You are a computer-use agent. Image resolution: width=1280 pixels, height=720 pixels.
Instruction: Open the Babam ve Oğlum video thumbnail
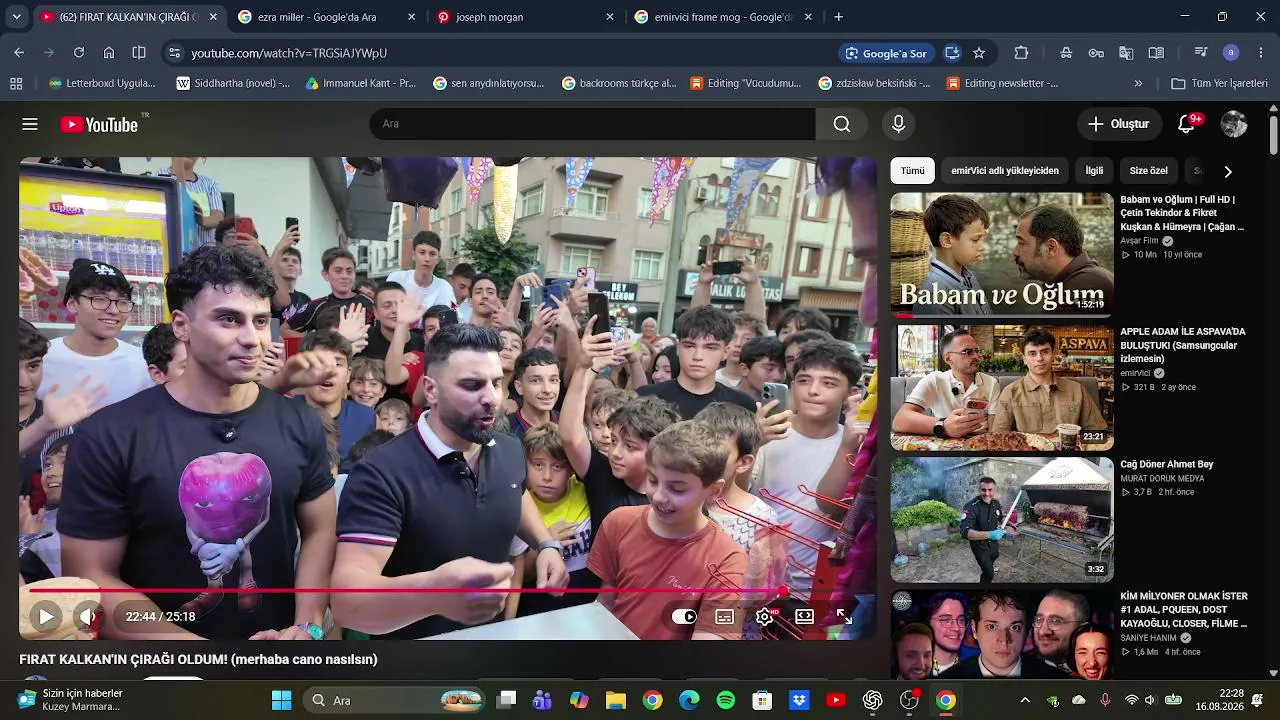[x=1002, y=255]
